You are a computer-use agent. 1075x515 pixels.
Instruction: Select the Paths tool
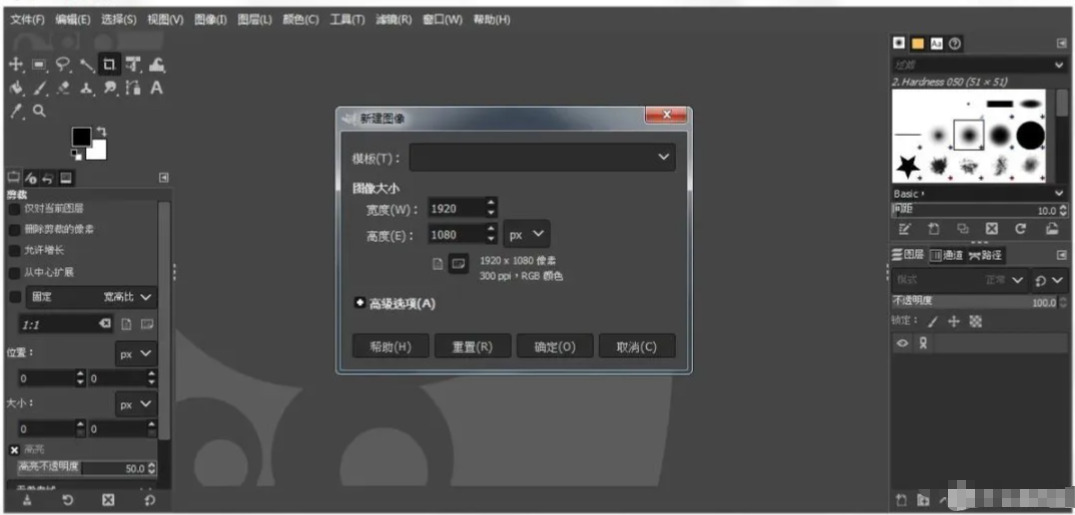pos(133,88)
